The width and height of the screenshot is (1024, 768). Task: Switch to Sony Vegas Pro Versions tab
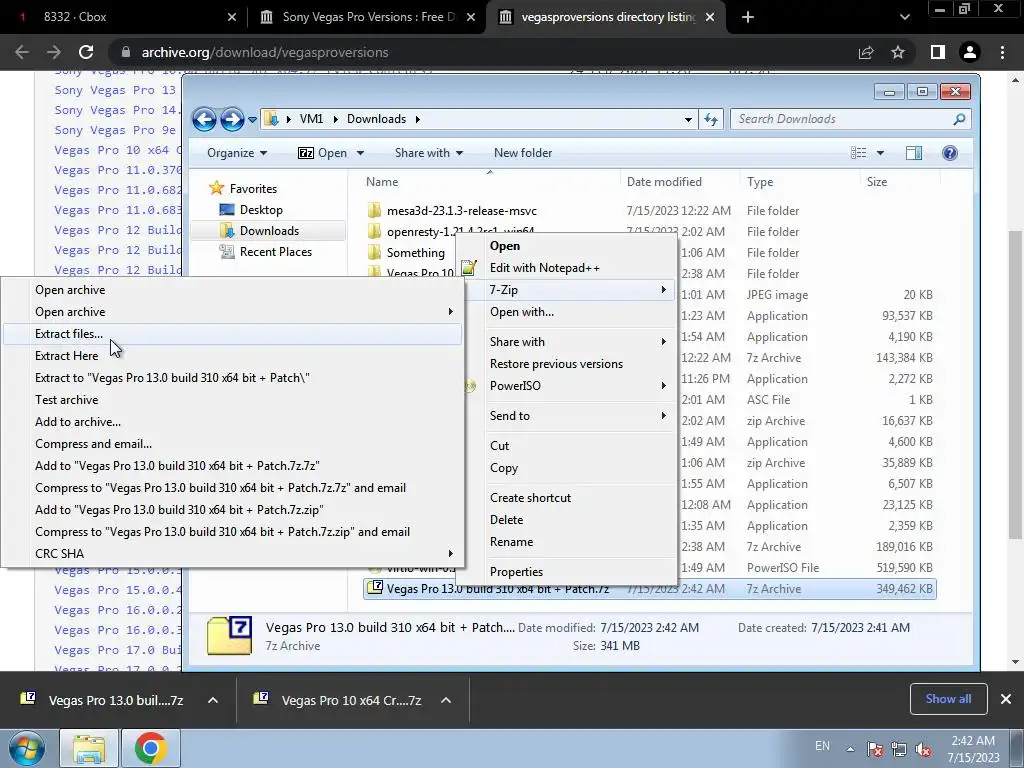pyautogui.click(x=366, y=17)
